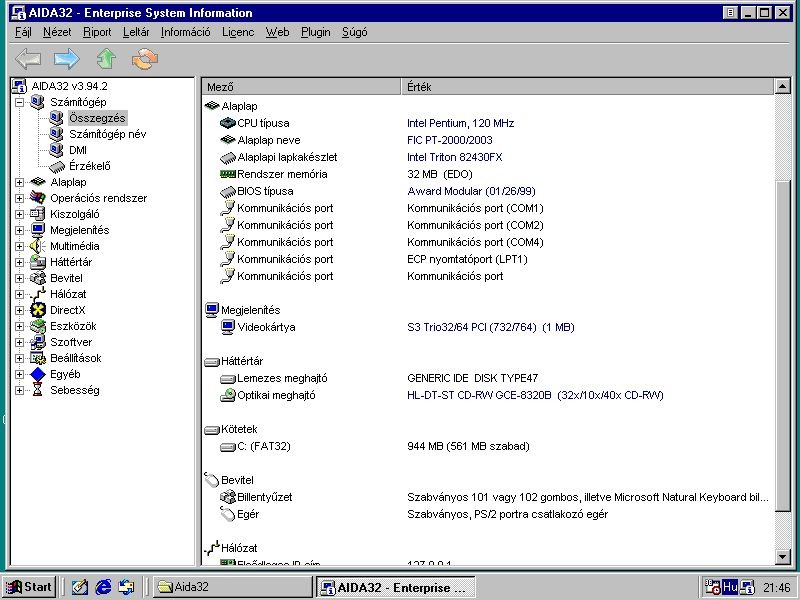Click the Rendszer memória RAM icon
800x600 pixels.
click(228, 174)
